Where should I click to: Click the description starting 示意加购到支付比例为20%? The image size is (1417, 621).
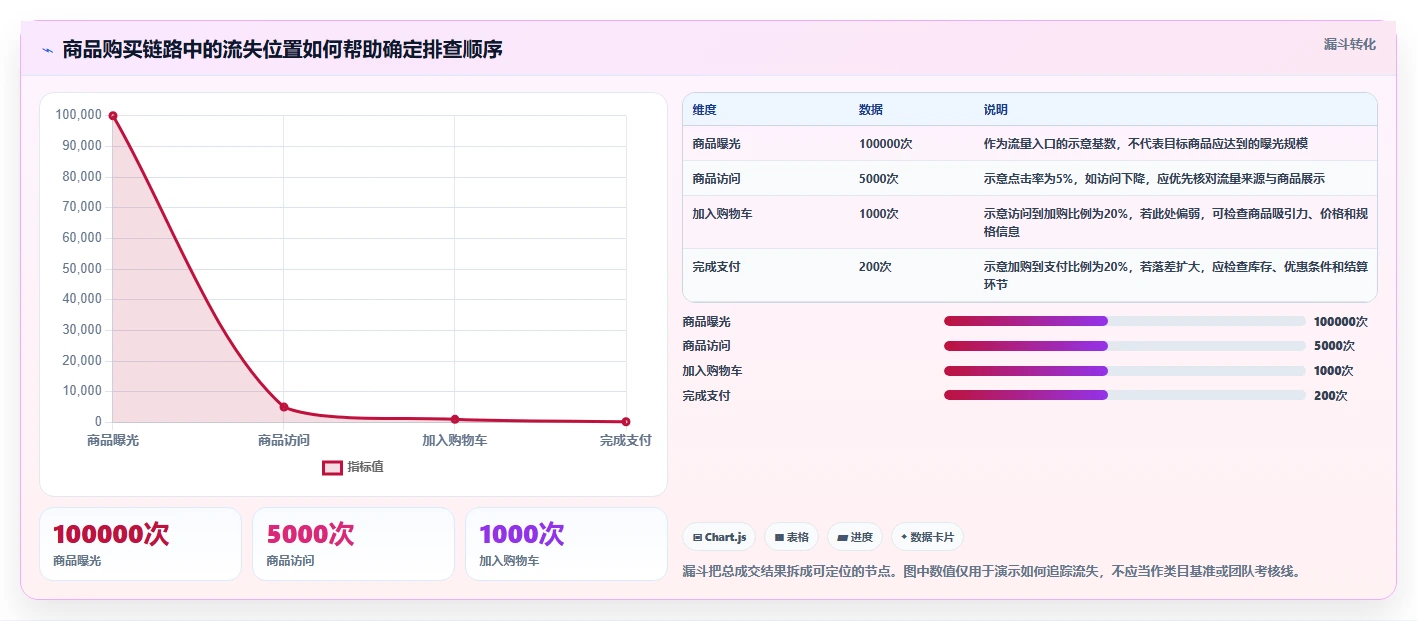1175,276
